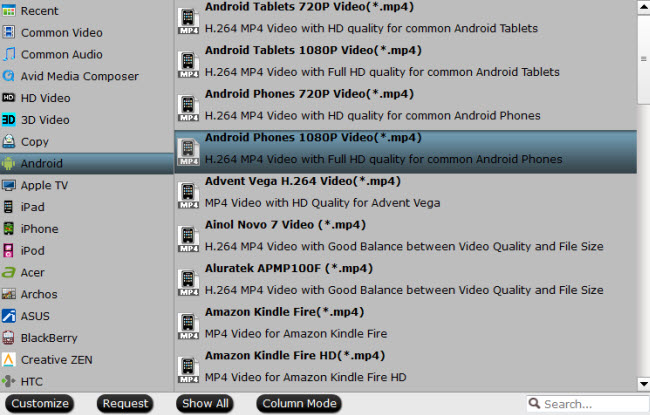Click the Avid Media Composer icon
The width and height of the screenshot is (650, 415).
click(8, 76)
